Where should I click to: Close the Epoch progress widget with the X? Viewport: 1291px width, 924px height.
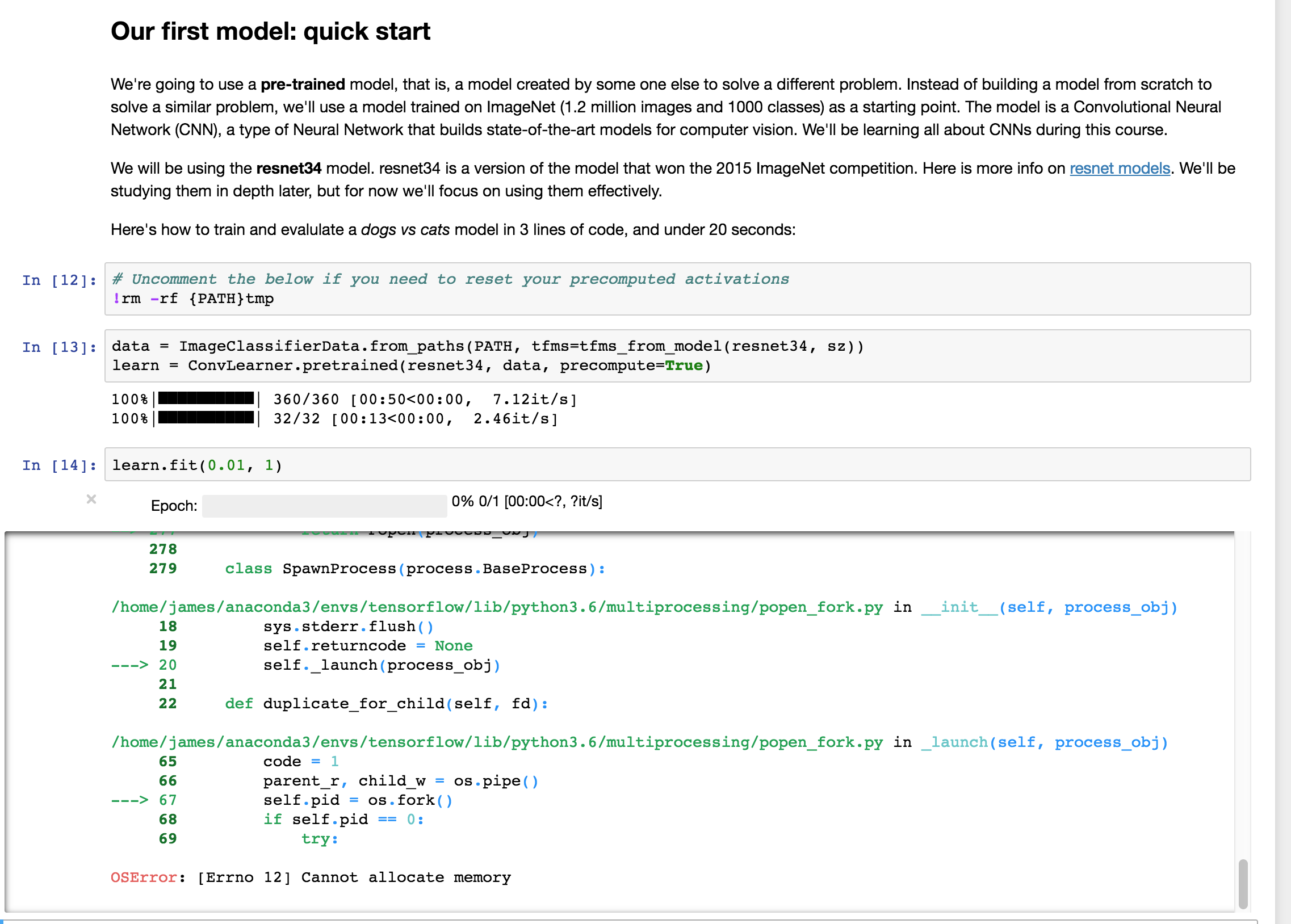pyautogui.click(x=91, y=499)
